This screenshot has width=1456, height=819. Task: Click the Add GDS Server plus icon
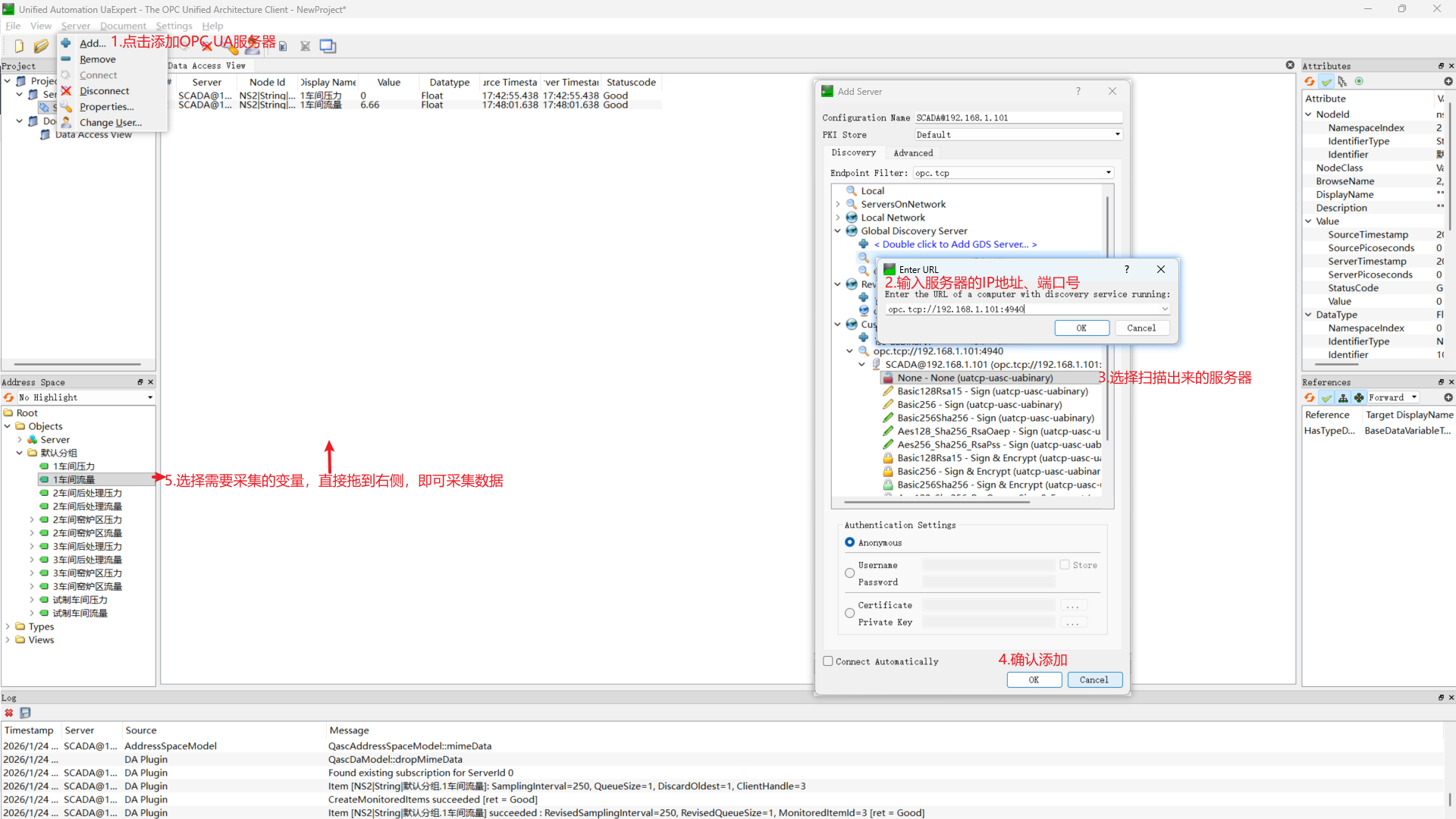click(863, 244)
